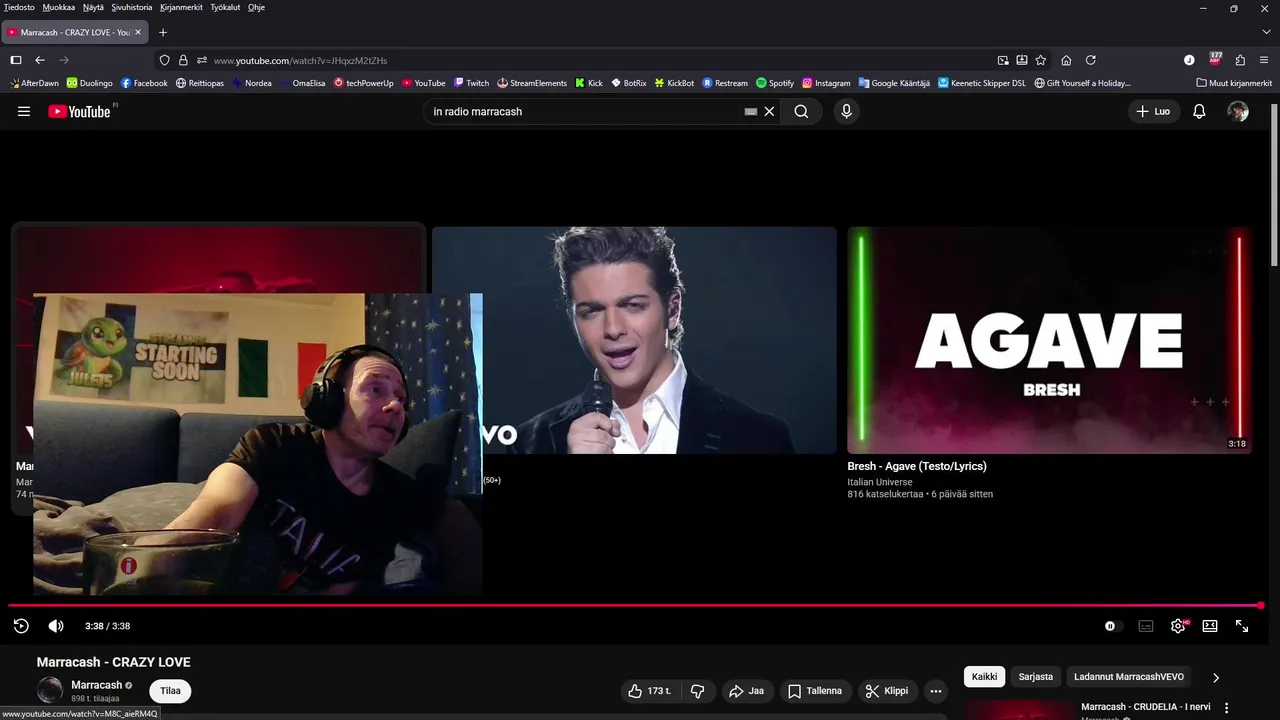
Task: Open Marracash channel avatar
Action: click(x=50, y=690)
